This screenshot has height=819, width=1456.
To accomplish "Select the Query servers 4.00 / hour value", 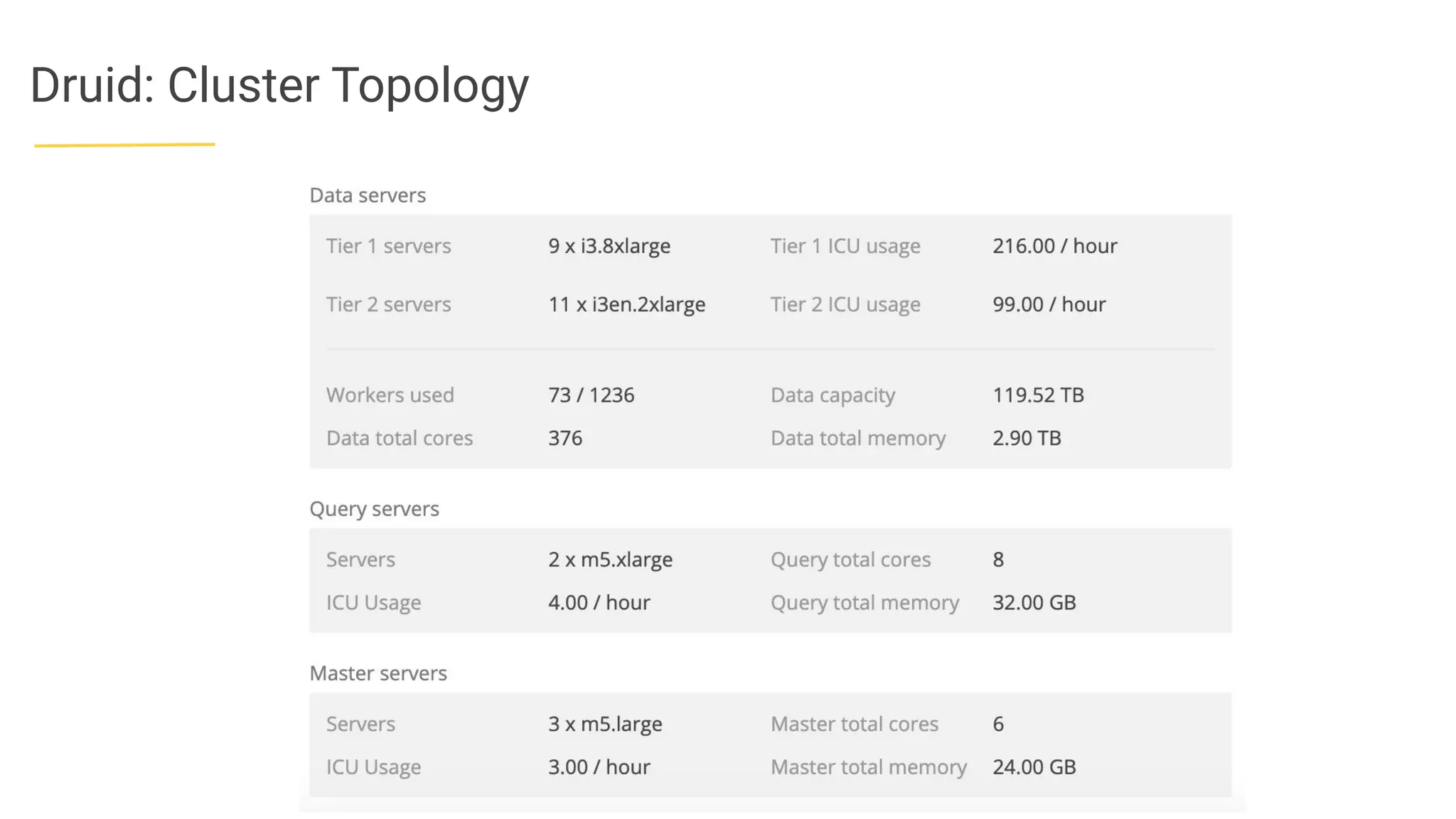I will pos(599,603).
